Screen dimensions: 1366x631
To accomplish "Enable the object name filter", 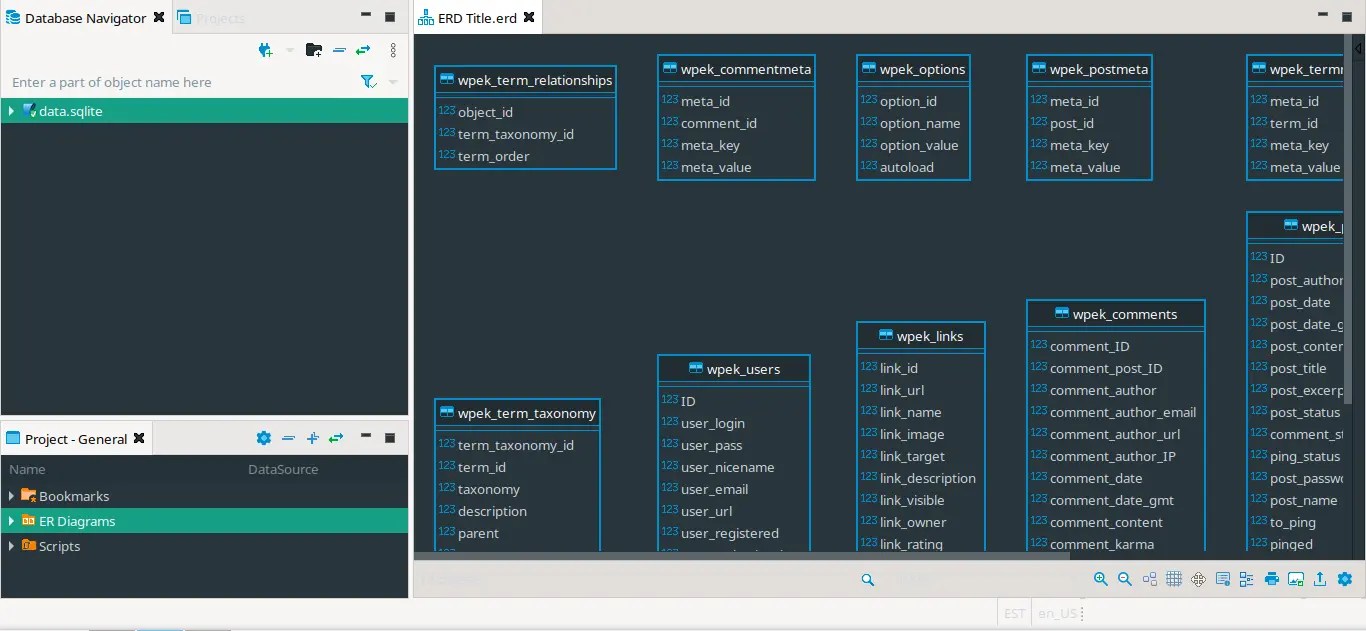I will (x=367, y=82).
